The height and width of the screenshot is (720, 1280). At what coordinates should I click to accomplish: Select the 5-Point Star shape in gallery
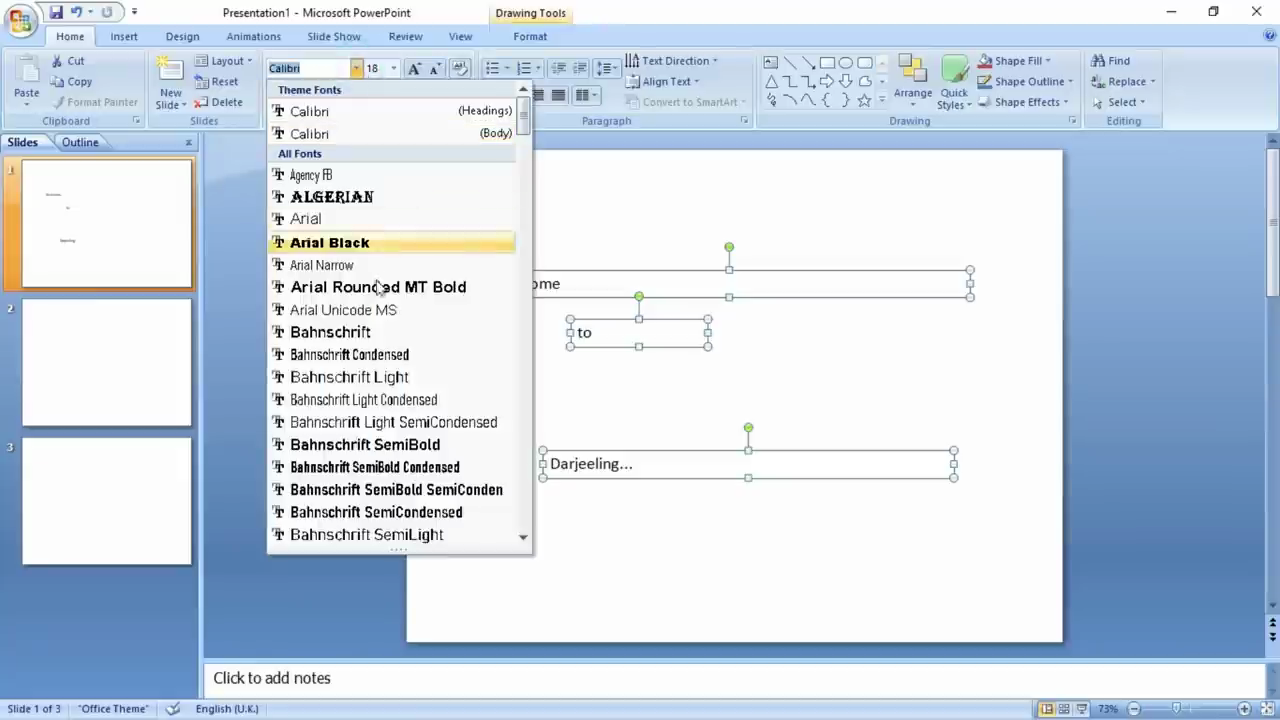pos(865,100)
